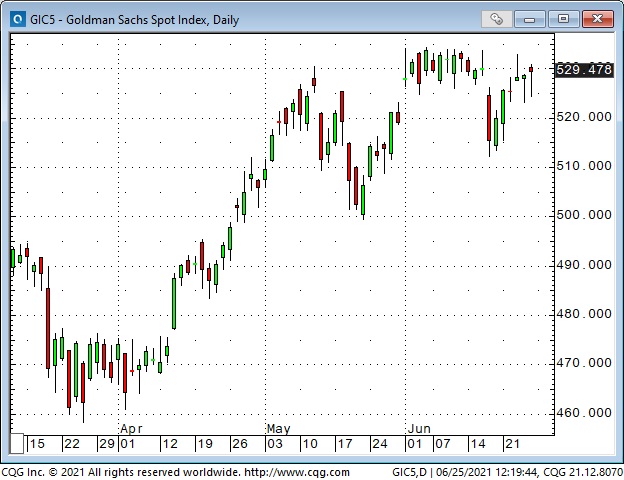Image resolution: width=624 pixels, height=480 pixels.
Task: Close the GIC5 chart window
Action: (597, 19)
